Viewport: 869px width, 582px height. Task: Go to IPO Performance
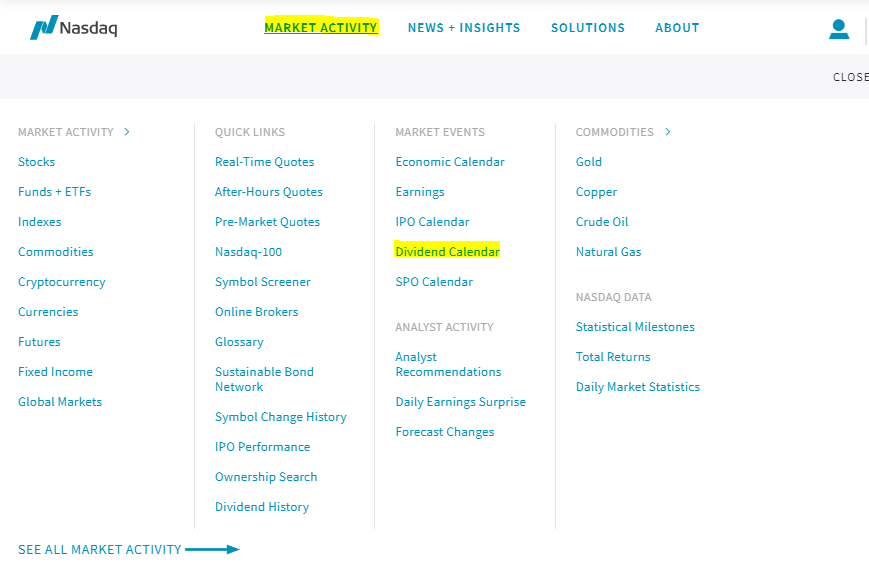point(262,447)
